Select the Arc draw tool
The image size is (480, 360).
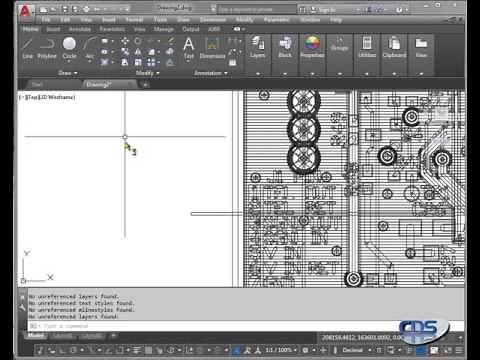(x=89, y=47)
